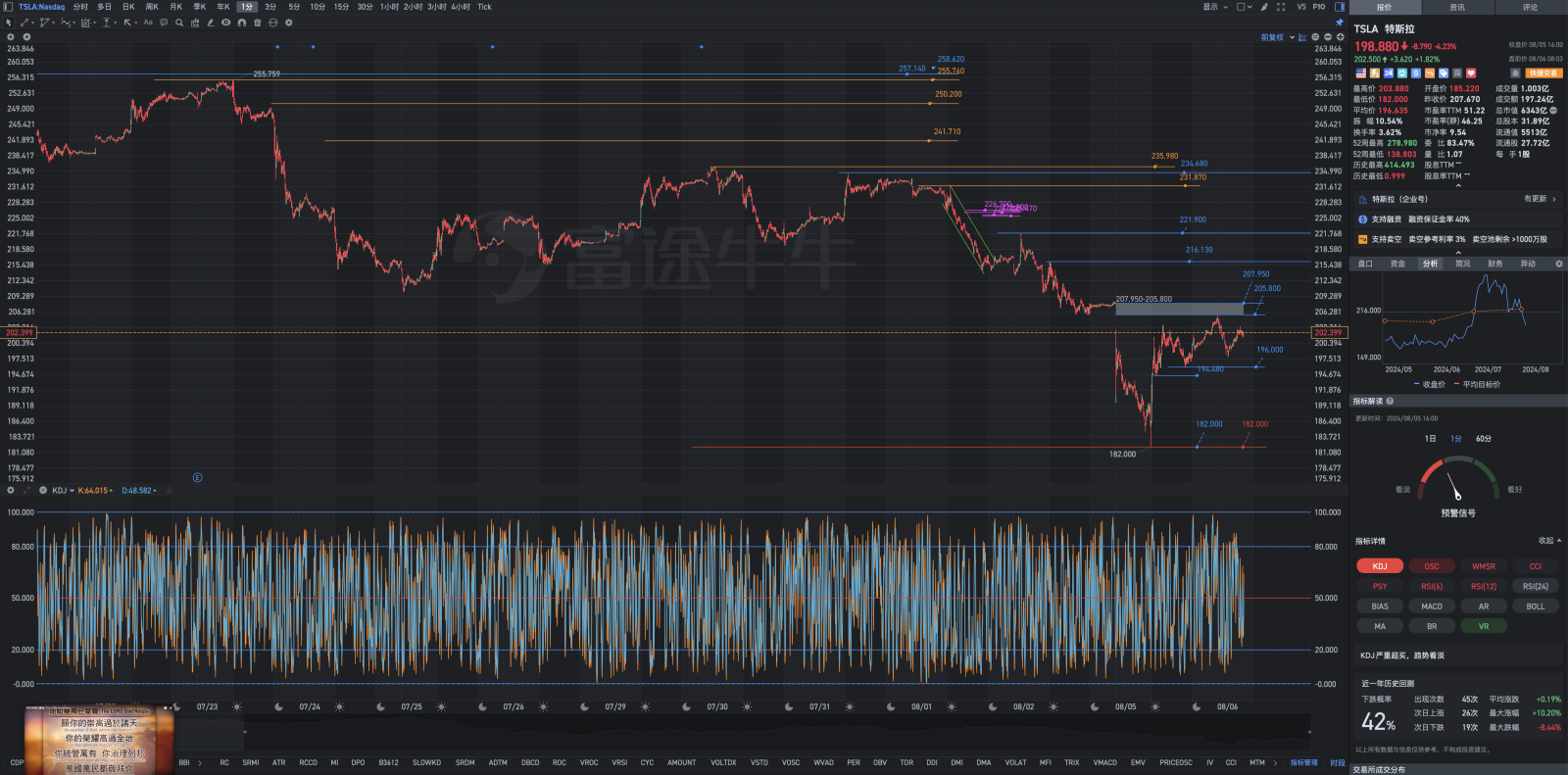Select the BOLL indicator pill
1568x775 pixels.
coord(1536,606)
